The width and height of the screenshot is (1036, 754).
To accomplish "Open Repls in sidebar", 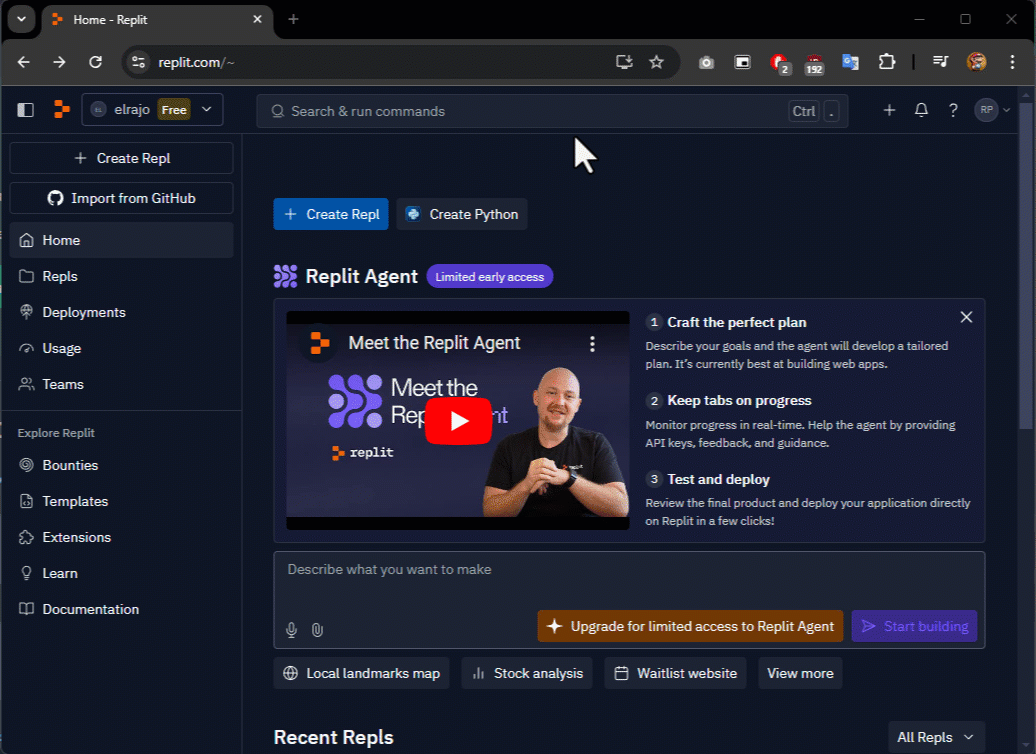I will (x=122, y=276).
